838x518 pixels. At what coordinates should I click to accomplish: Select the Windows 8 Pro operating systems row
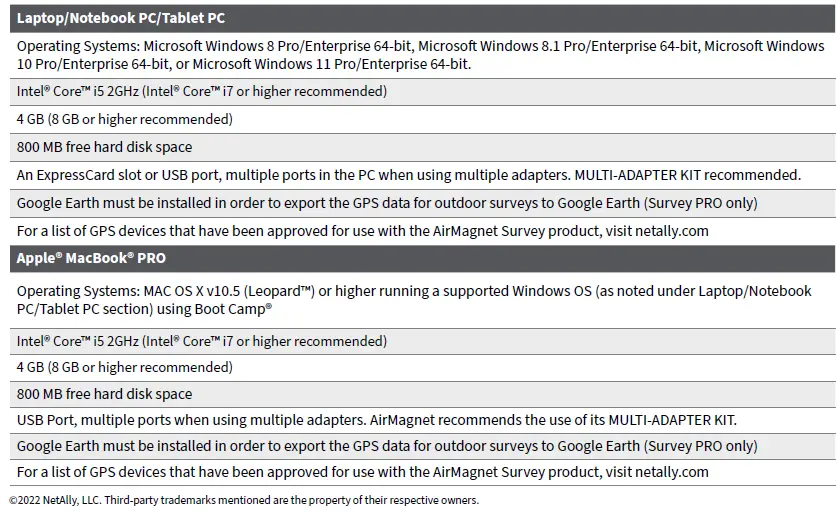click(x=420, y=55)
